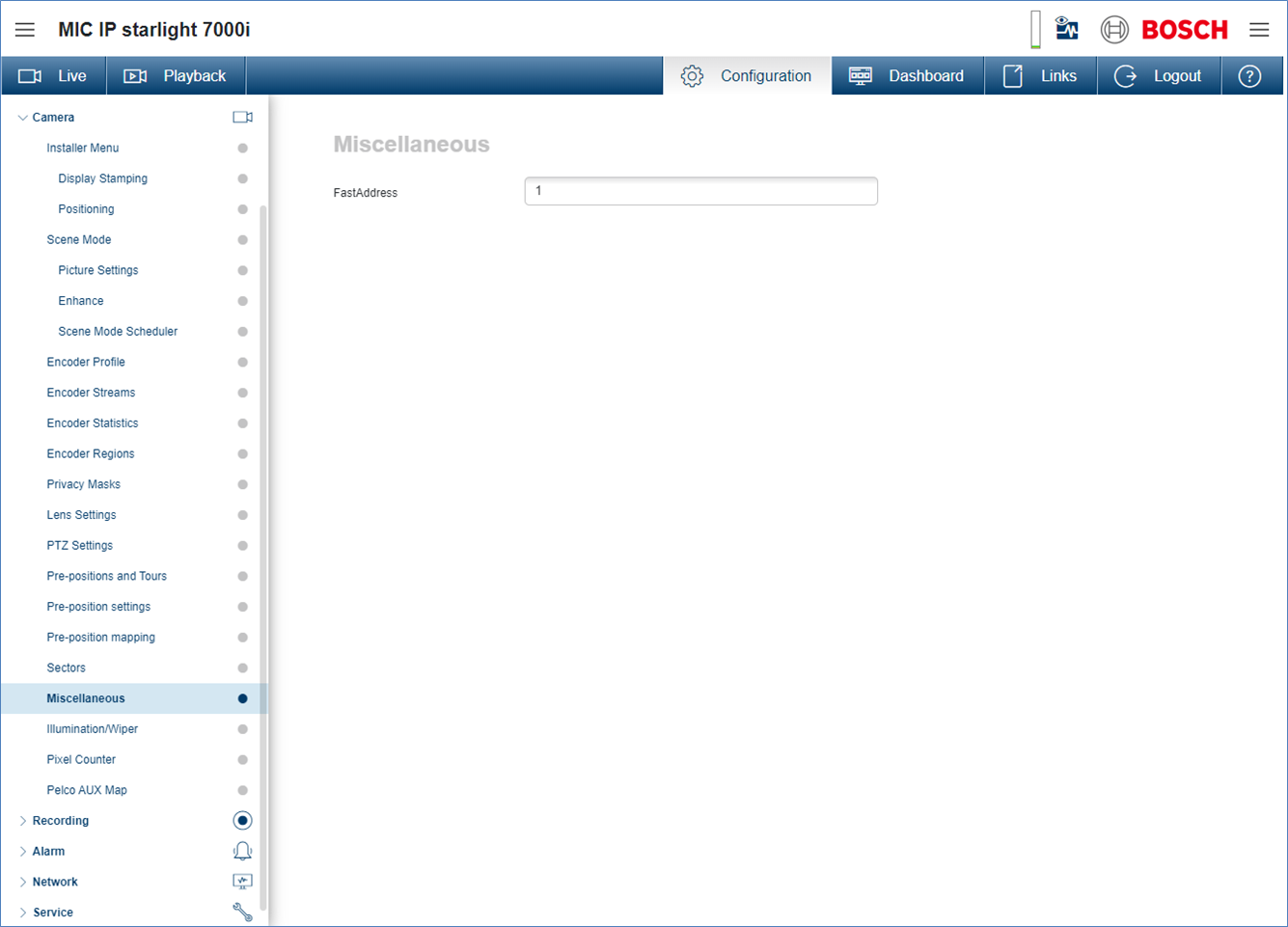
Task: Open the Links tab
Action: click(1041, 76)
